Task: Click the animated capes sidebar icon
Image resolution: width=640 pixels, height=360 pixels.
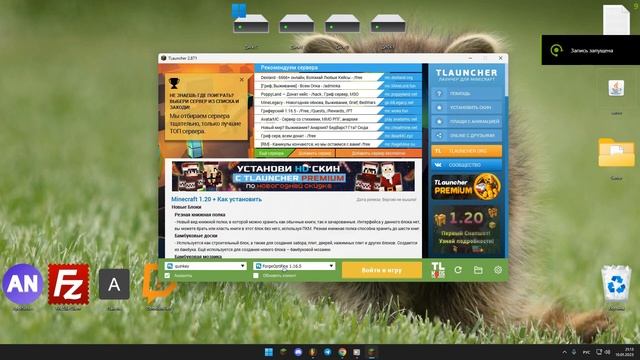Action: (439, 121)
